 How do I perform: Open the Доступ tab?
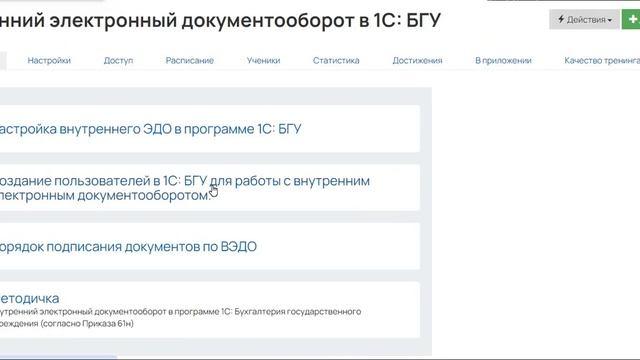118,60
